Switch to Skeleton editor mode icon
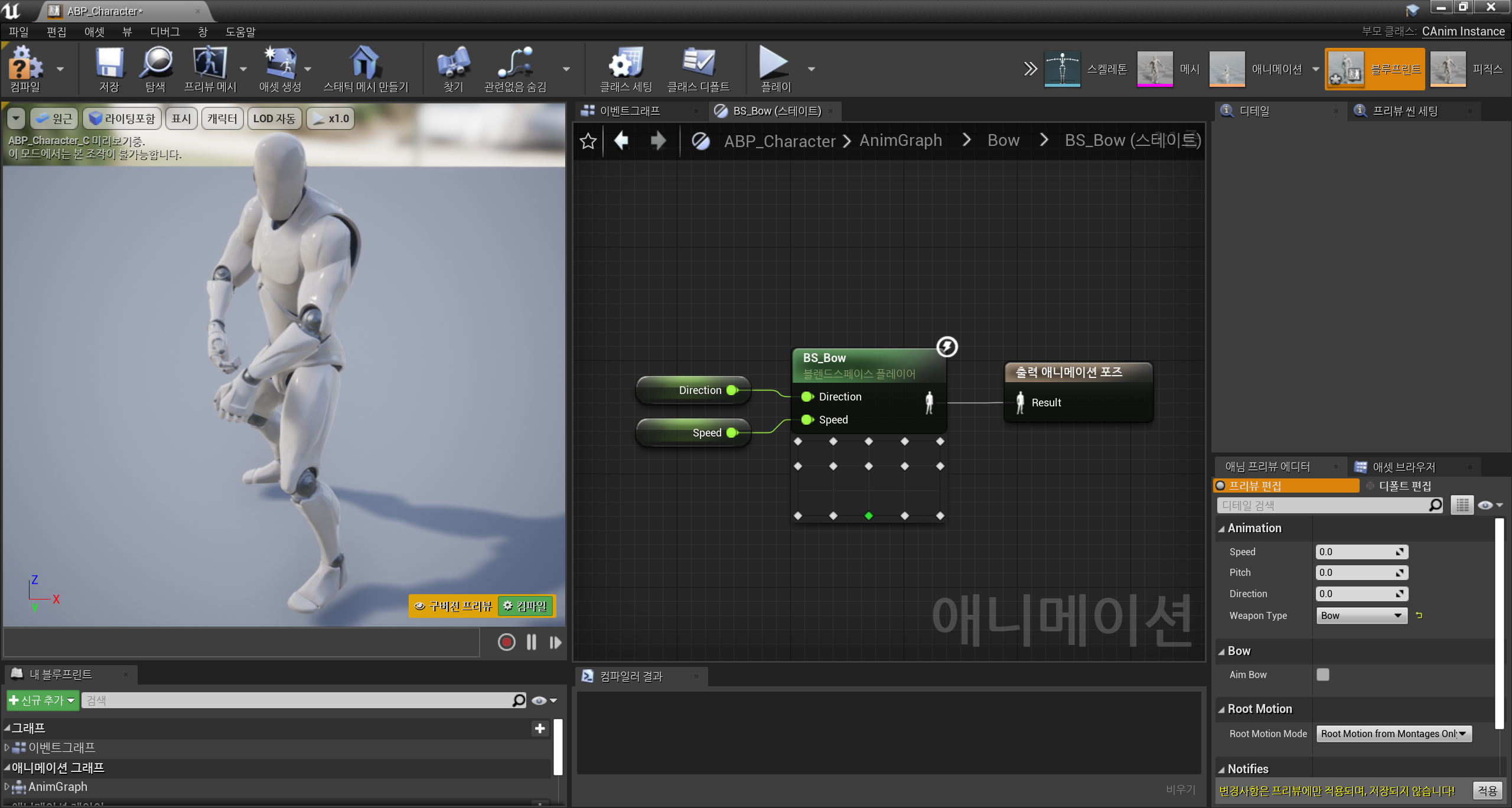The width and height of the screenshot is (1512, 808). tap(1062, 69)
